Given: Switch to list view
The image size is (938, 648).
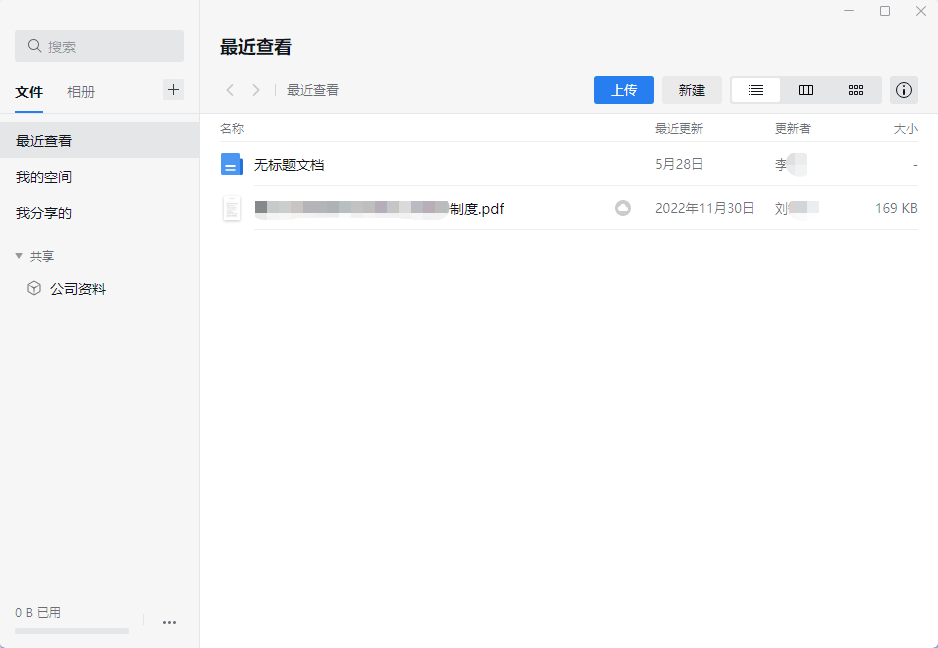Looking at the screenshot, I should tap(755, 90).
